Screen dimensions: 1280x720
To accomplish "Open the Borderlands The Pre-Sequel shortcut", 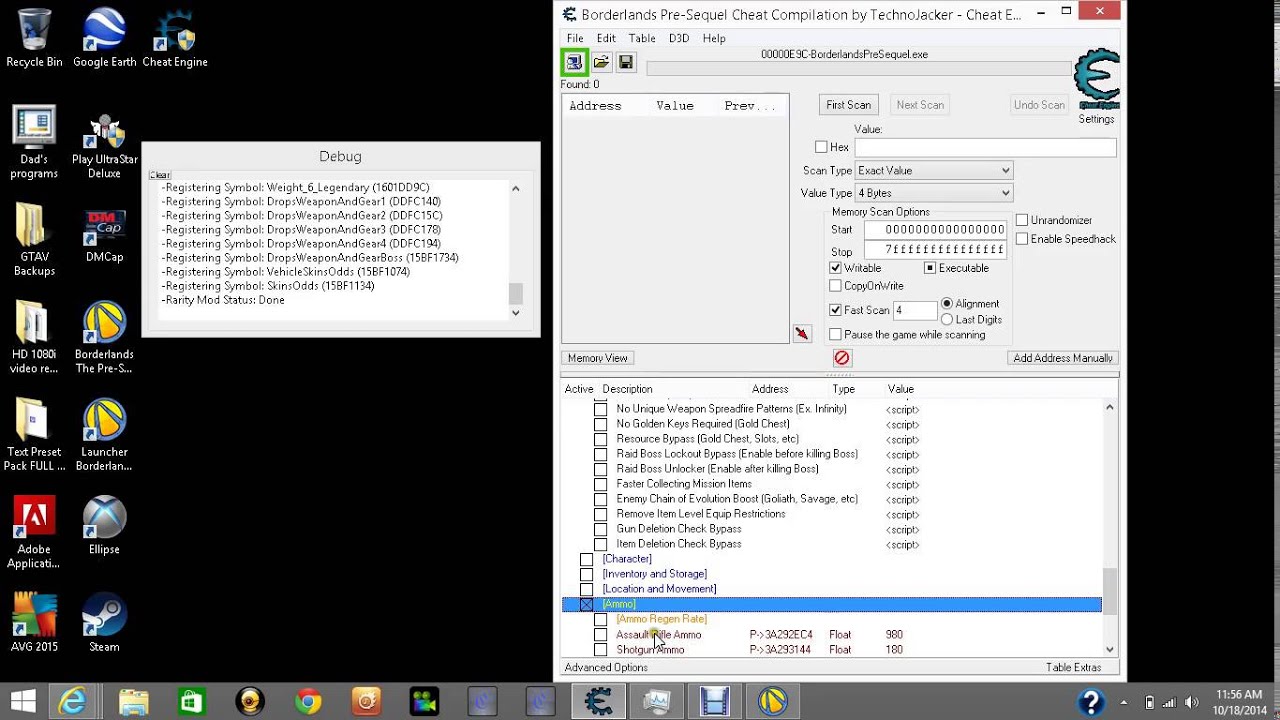I will (x=104, y=338).
